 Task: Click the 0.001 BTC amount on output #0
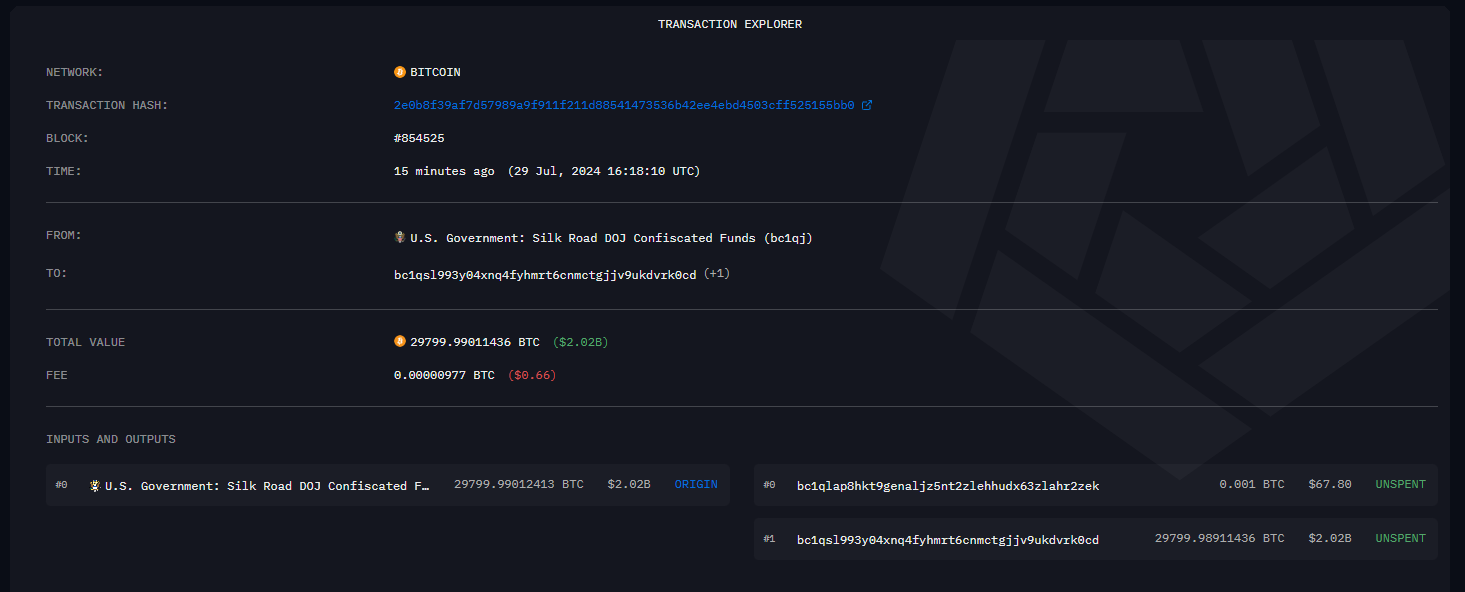coord(1251,485)
